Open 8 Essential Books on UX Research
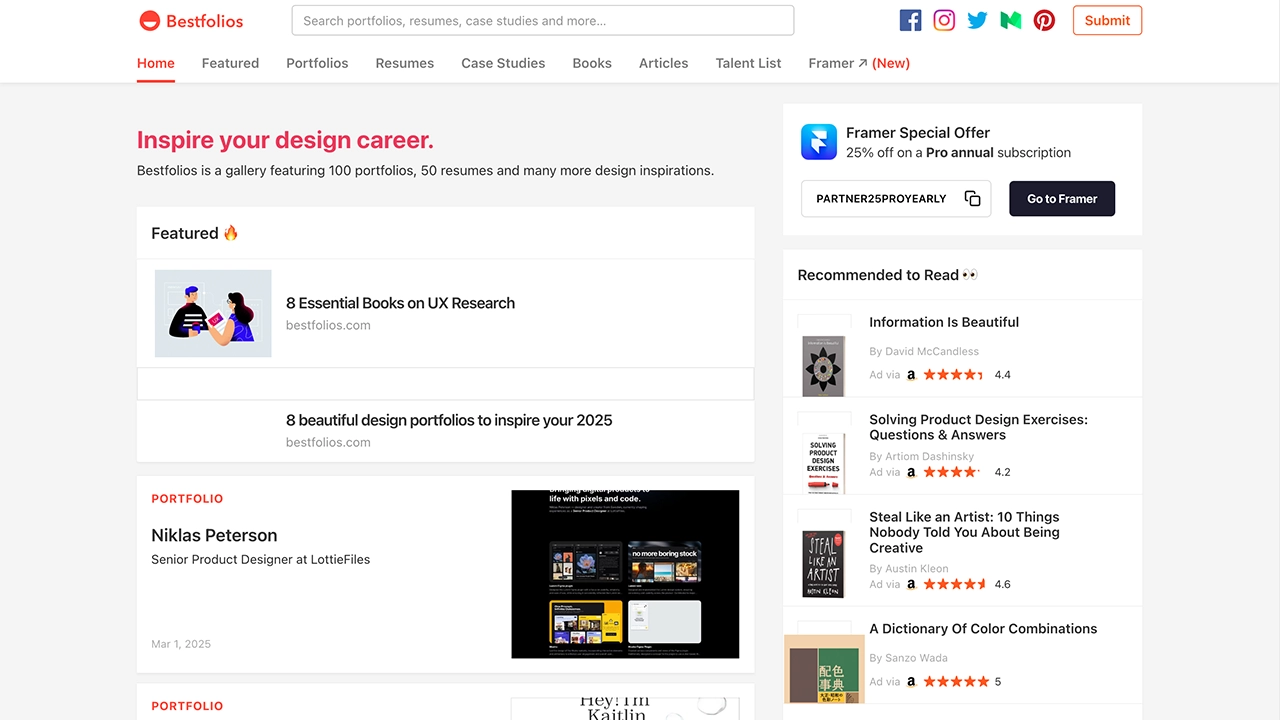 [x=400, y=303]
